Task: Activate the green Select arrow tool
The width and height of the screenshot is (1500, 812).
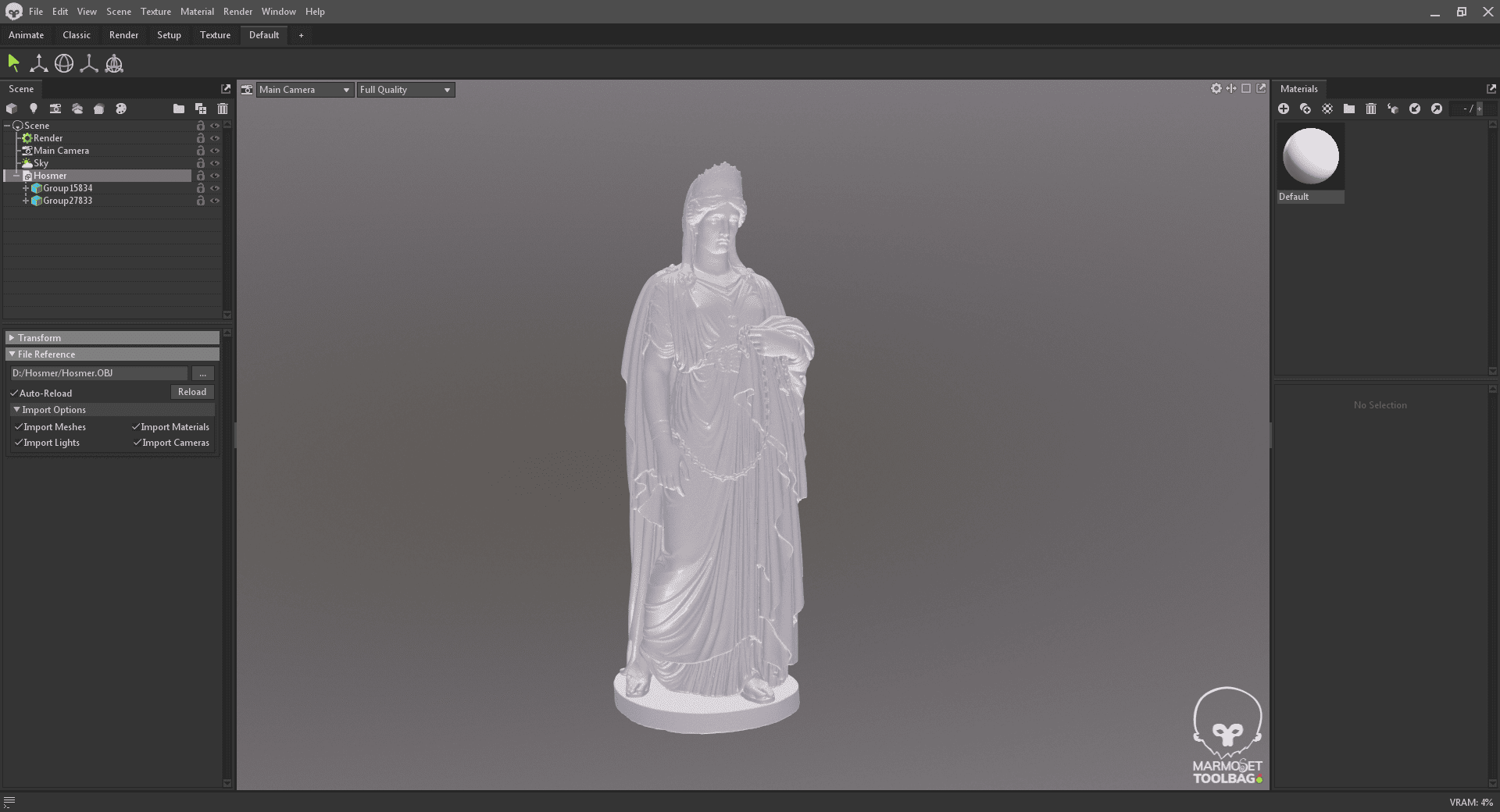Action: pos(13,63)
